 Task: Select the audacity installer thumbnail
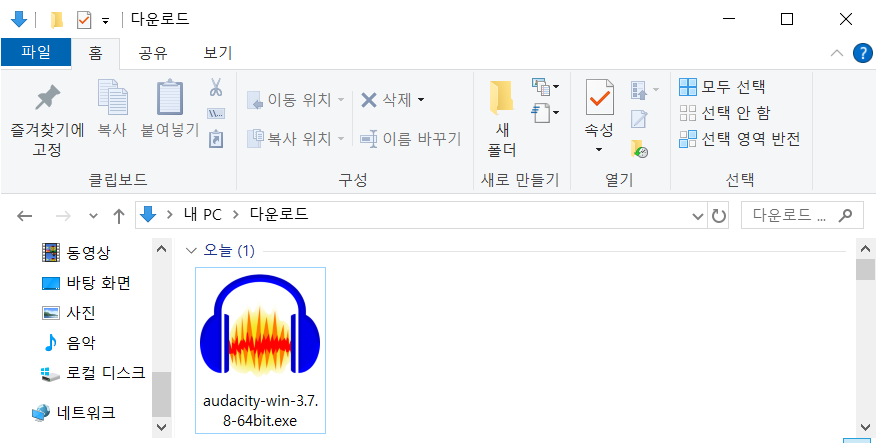[x=260, y=324]
